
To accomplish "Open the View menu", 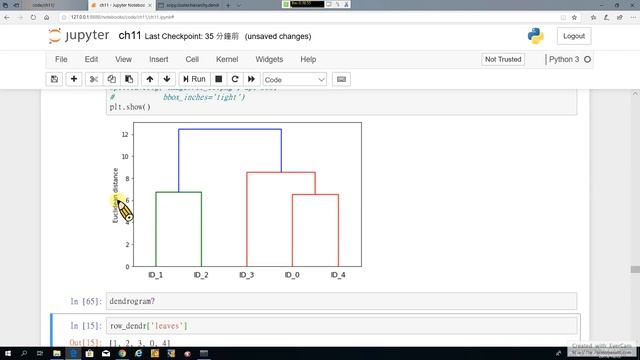I will tap(123, 60).
